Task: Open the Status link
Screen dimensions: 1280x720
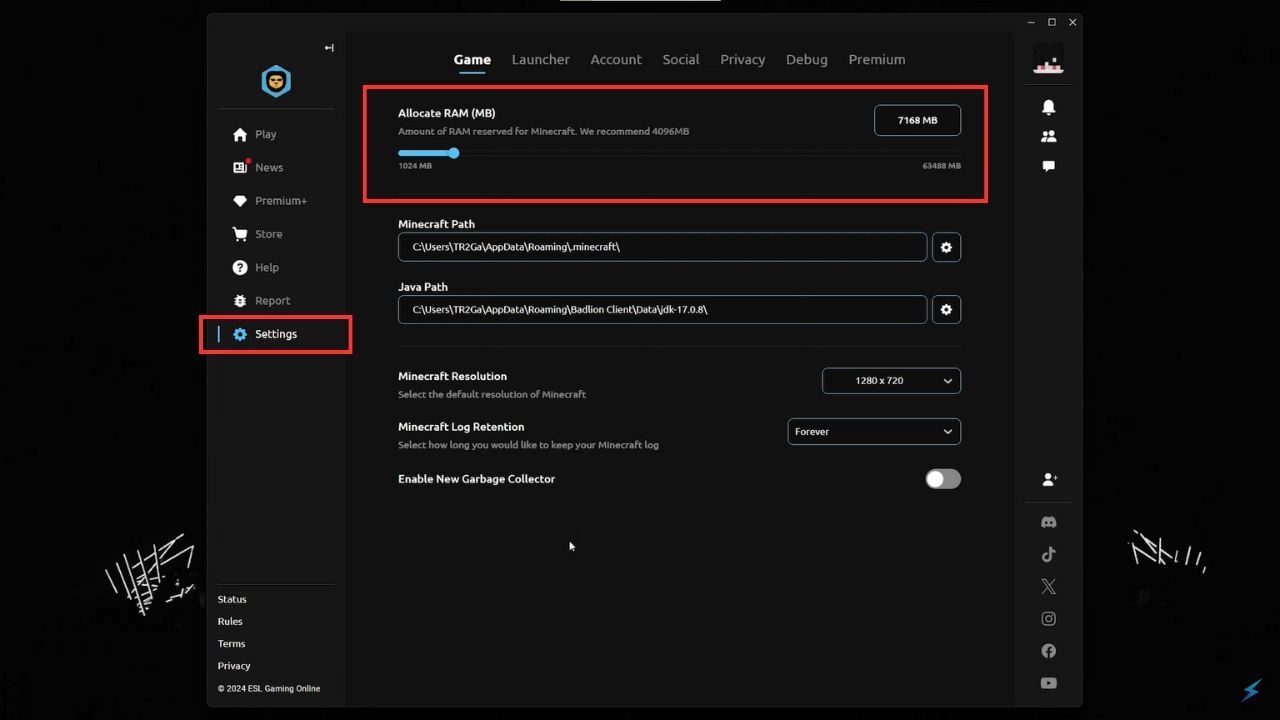Action: pyautogui.click(x=232, y=599)
